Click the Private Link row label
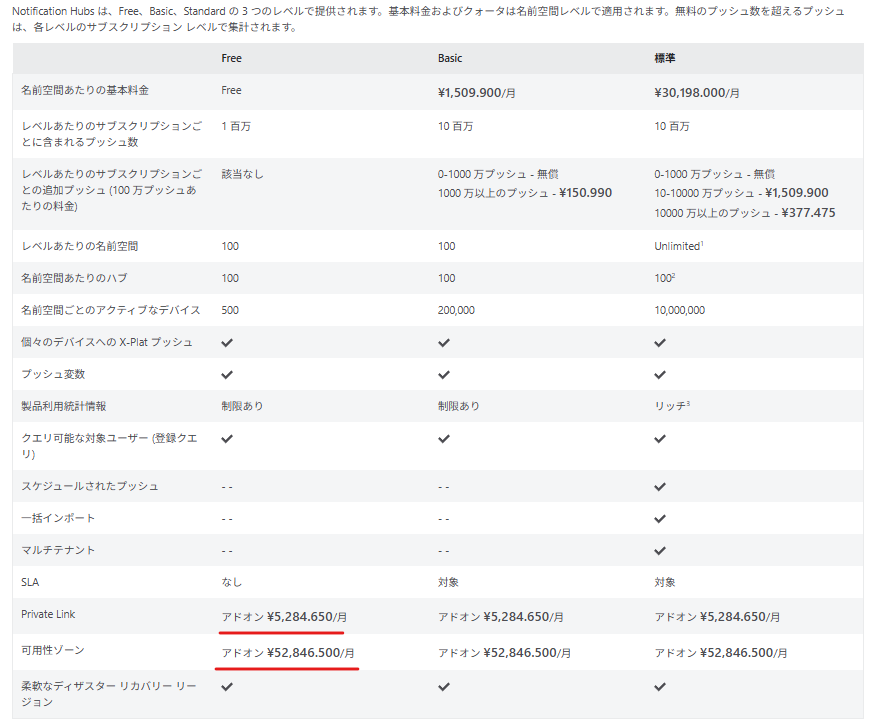 [x=48, y=615]
